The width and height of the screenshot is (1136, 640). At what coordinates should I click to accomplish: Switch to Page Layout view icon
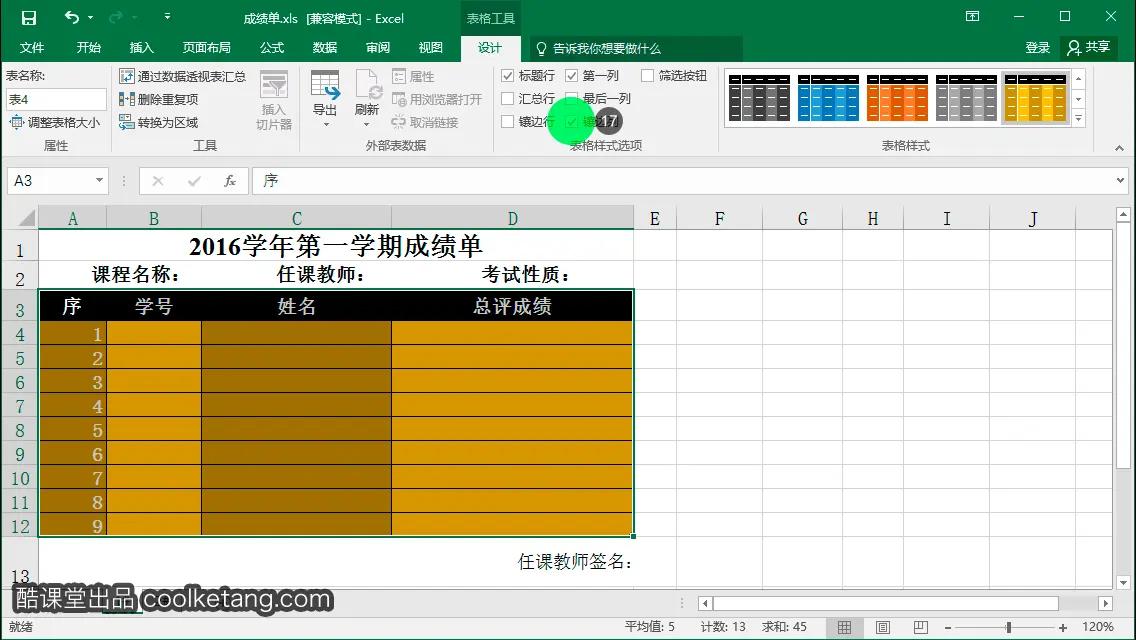882,627
